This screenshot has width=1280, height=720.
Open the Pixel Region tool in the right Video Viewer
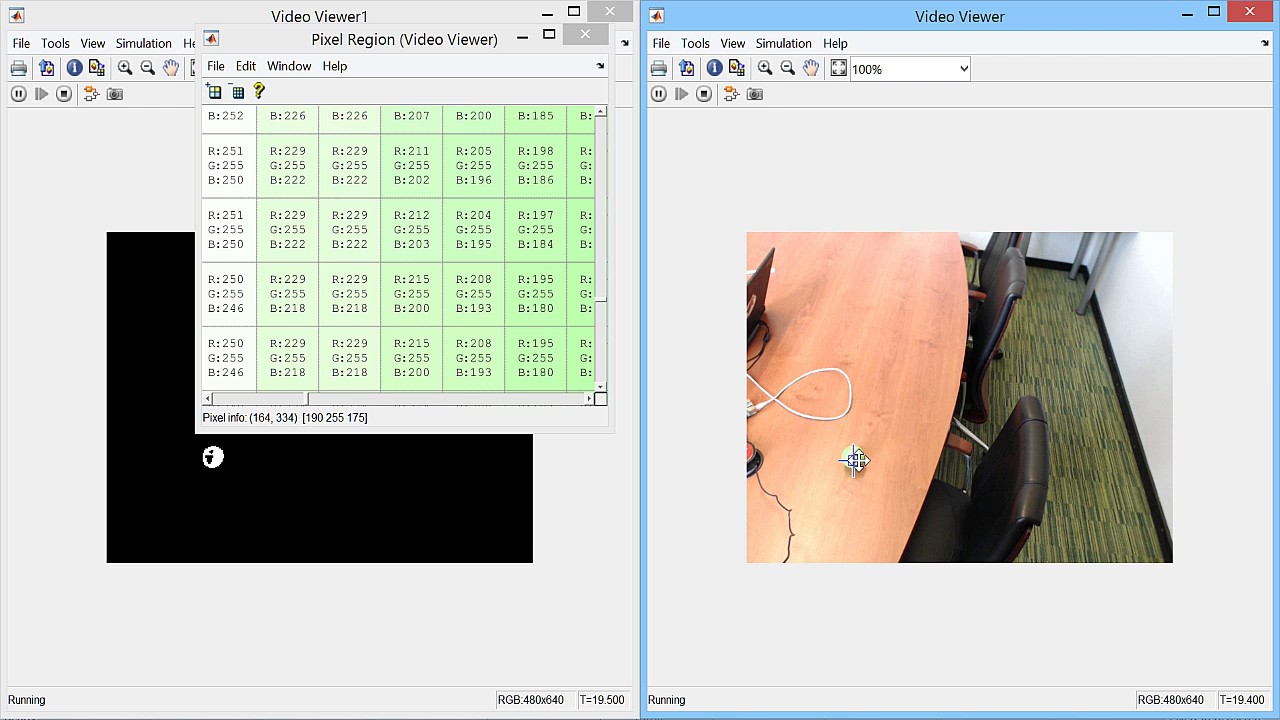737,68
